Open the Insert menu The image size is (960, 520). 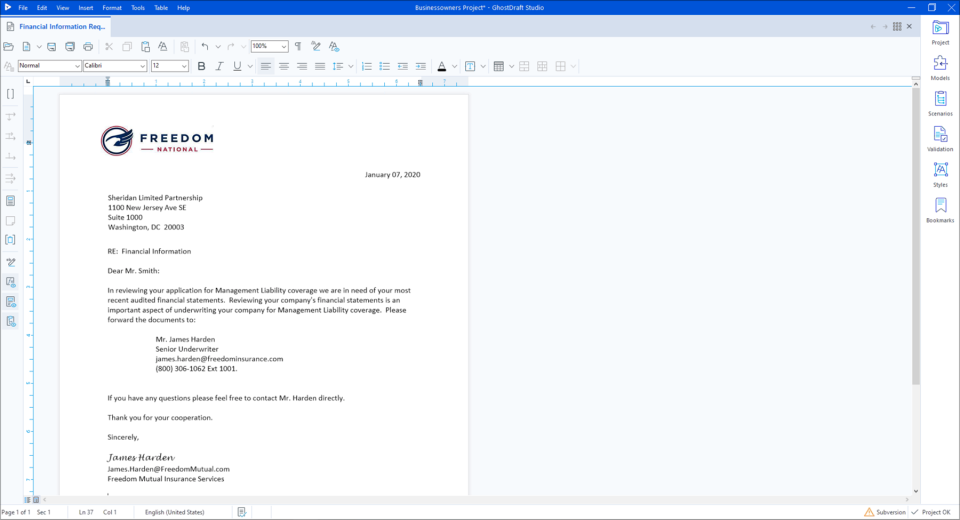(86, 8)
